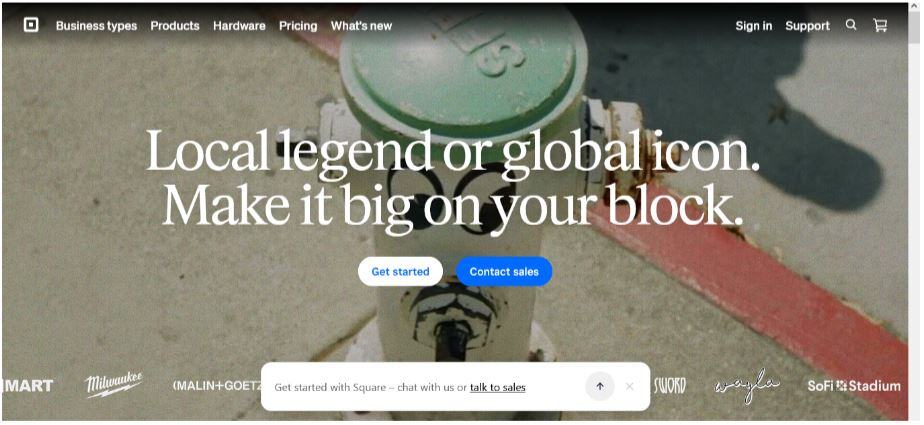Open the Sign in link

pyautogui.click(x=753, y=26)
